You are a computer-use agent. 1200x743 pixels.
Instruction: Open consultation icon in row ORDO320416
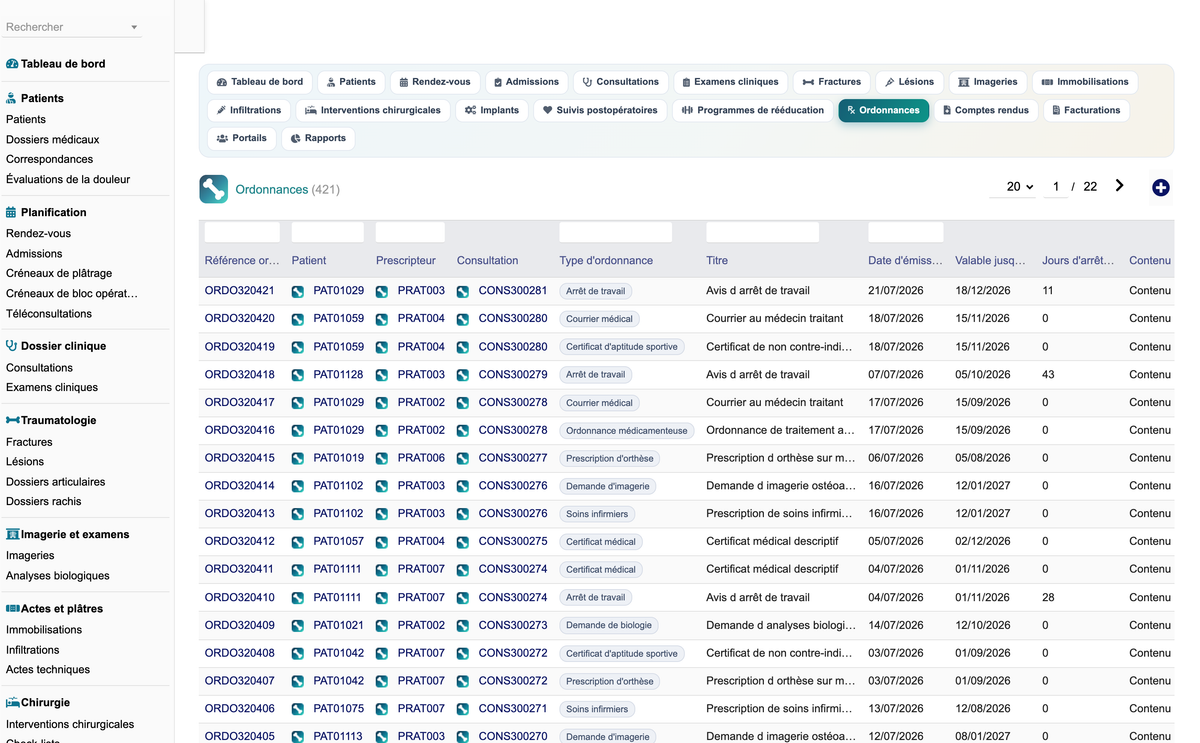pos(463,431)
